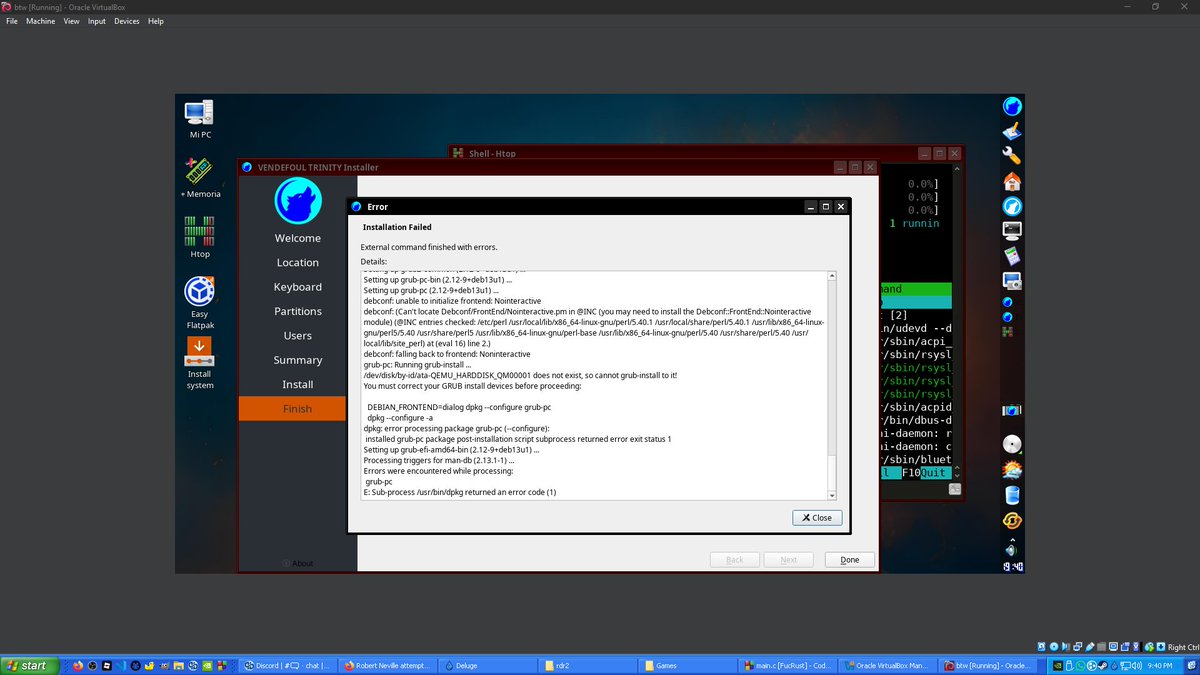Click the film-strip screen icon in right dock
The height and width of the screenshot is (675, 1200).
point(1012,410)
